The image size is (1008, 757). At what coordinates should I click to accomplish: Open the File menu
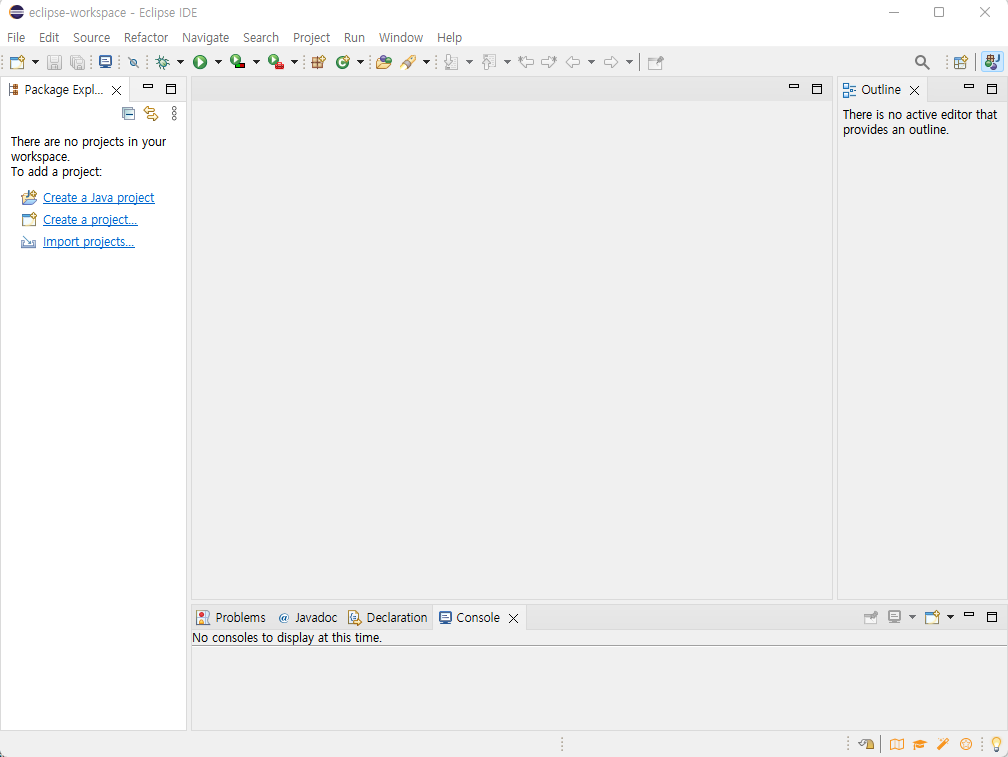coord(16,37)
